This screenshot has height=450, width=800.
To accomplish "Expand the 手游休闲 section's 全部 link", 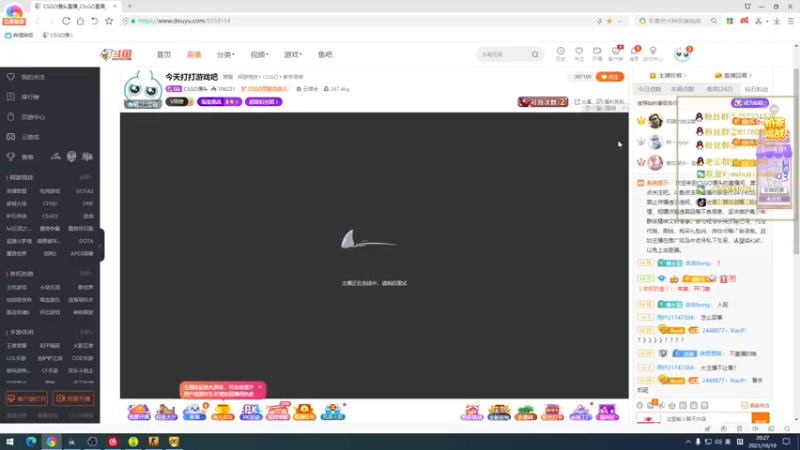I will (85, 332).
